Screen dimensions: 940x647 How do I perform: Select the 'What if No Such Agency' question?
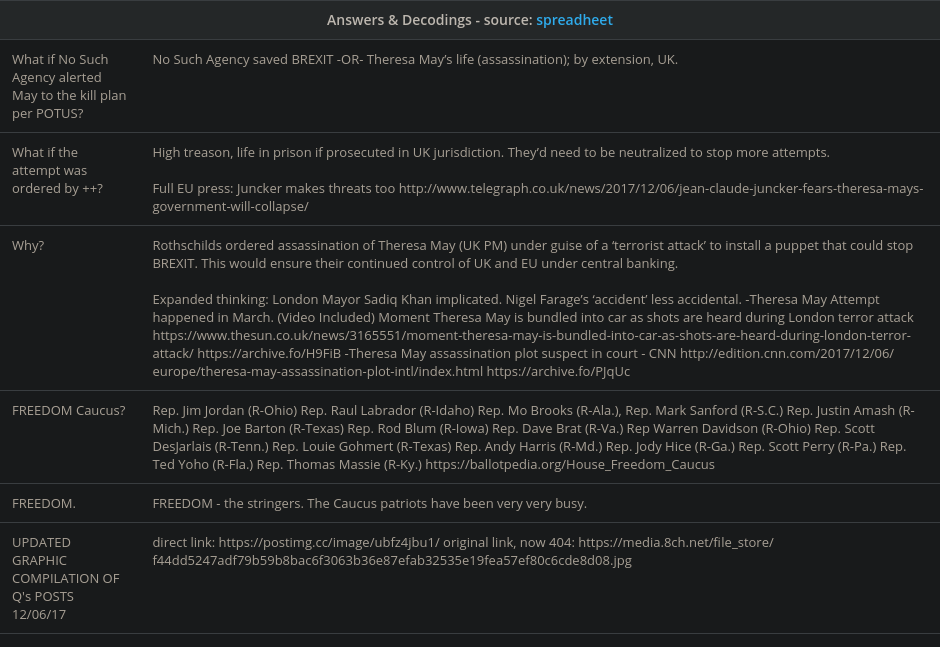[x=66, y=86]
